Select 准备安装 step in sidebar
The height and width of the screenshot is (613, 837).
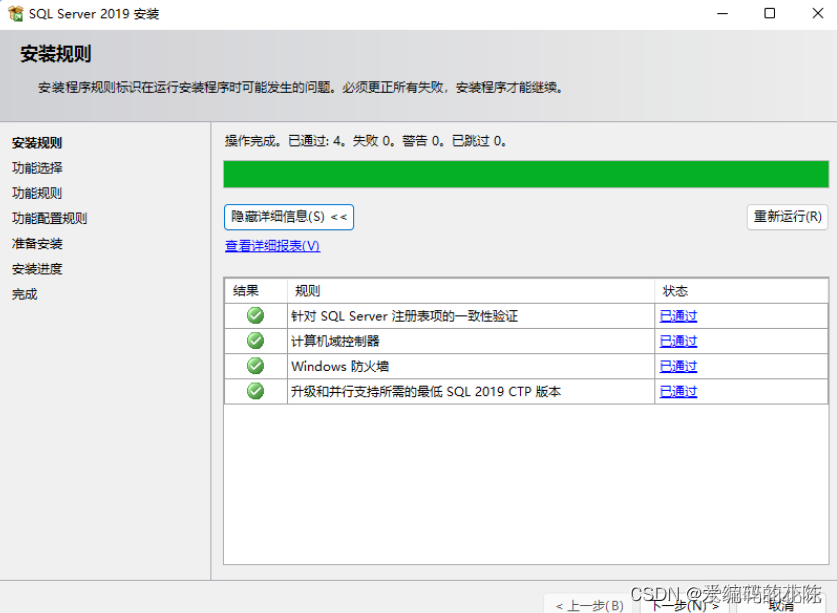tap(37, 243)
